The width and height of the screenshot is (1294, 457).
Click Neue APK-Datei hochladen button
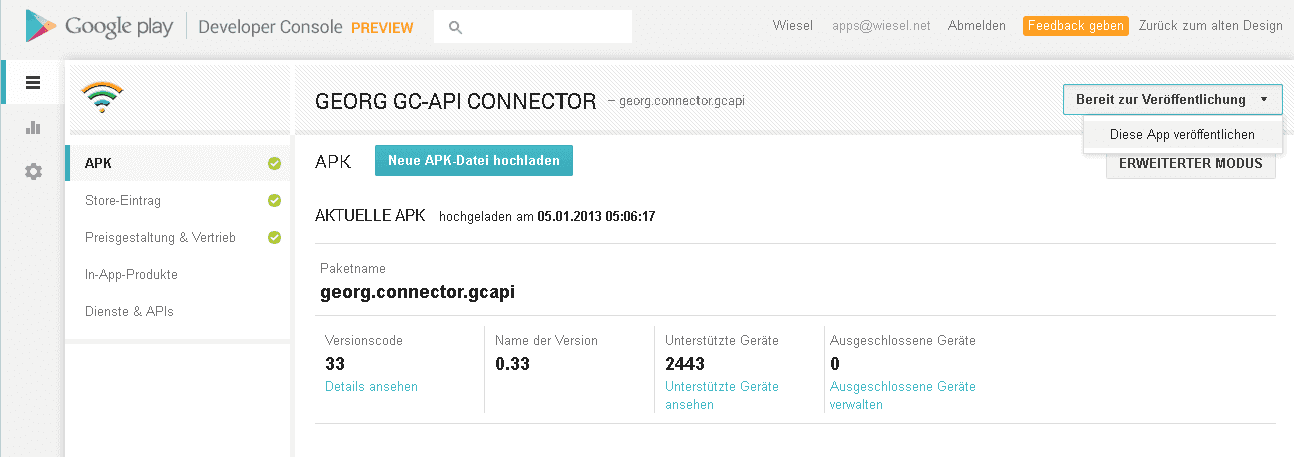474,161
